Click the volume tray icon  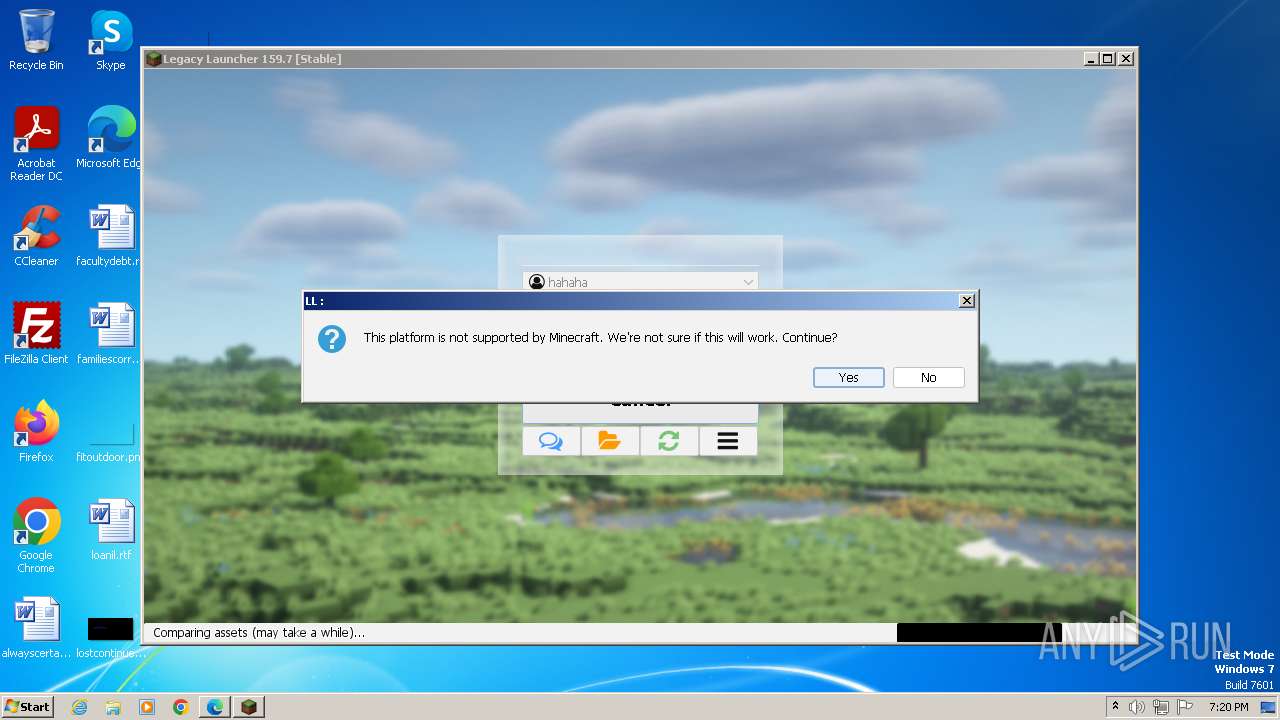click(1137, 707)
